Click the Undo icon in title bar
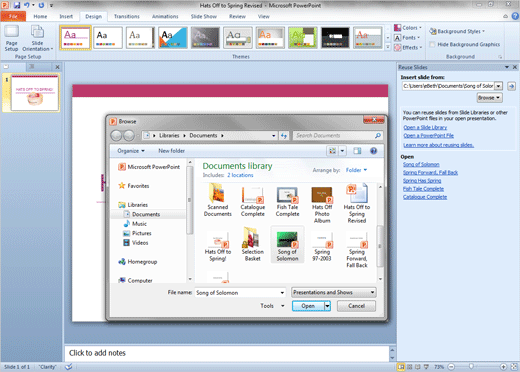 [x=27, y=5]
